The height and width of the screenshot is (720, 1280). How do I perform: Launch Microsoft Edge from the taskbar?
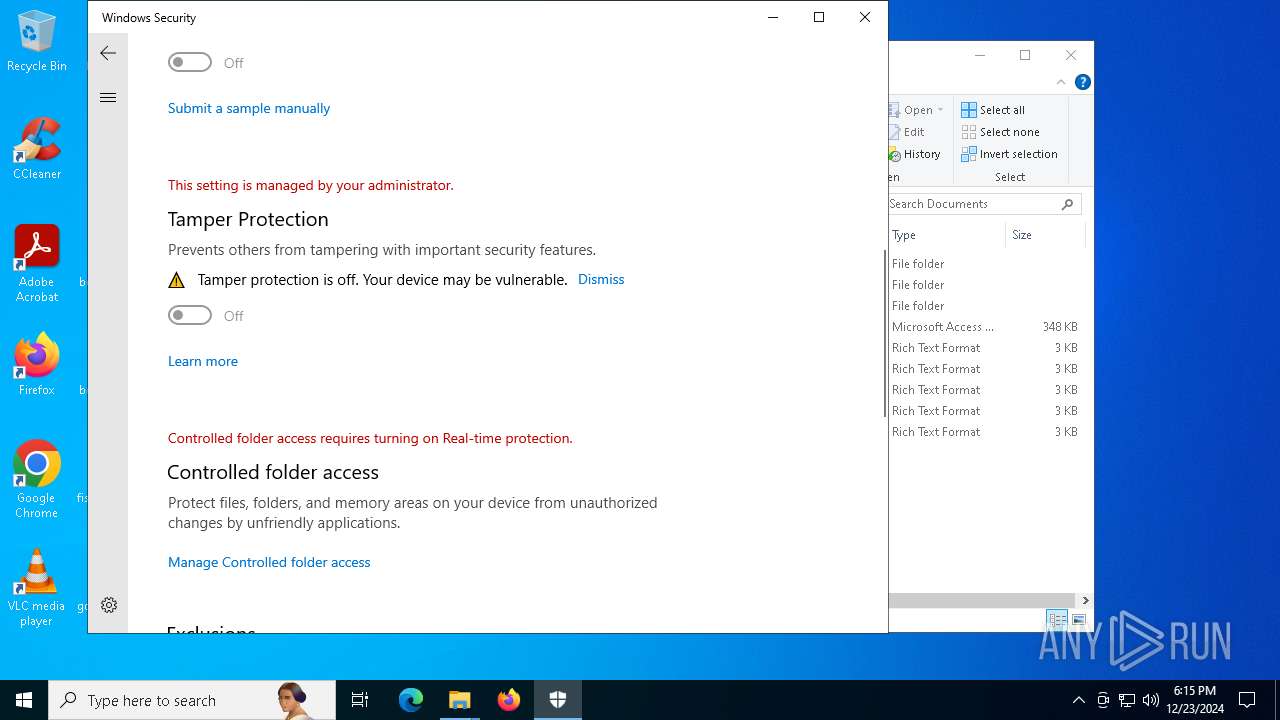click(411, 700)
